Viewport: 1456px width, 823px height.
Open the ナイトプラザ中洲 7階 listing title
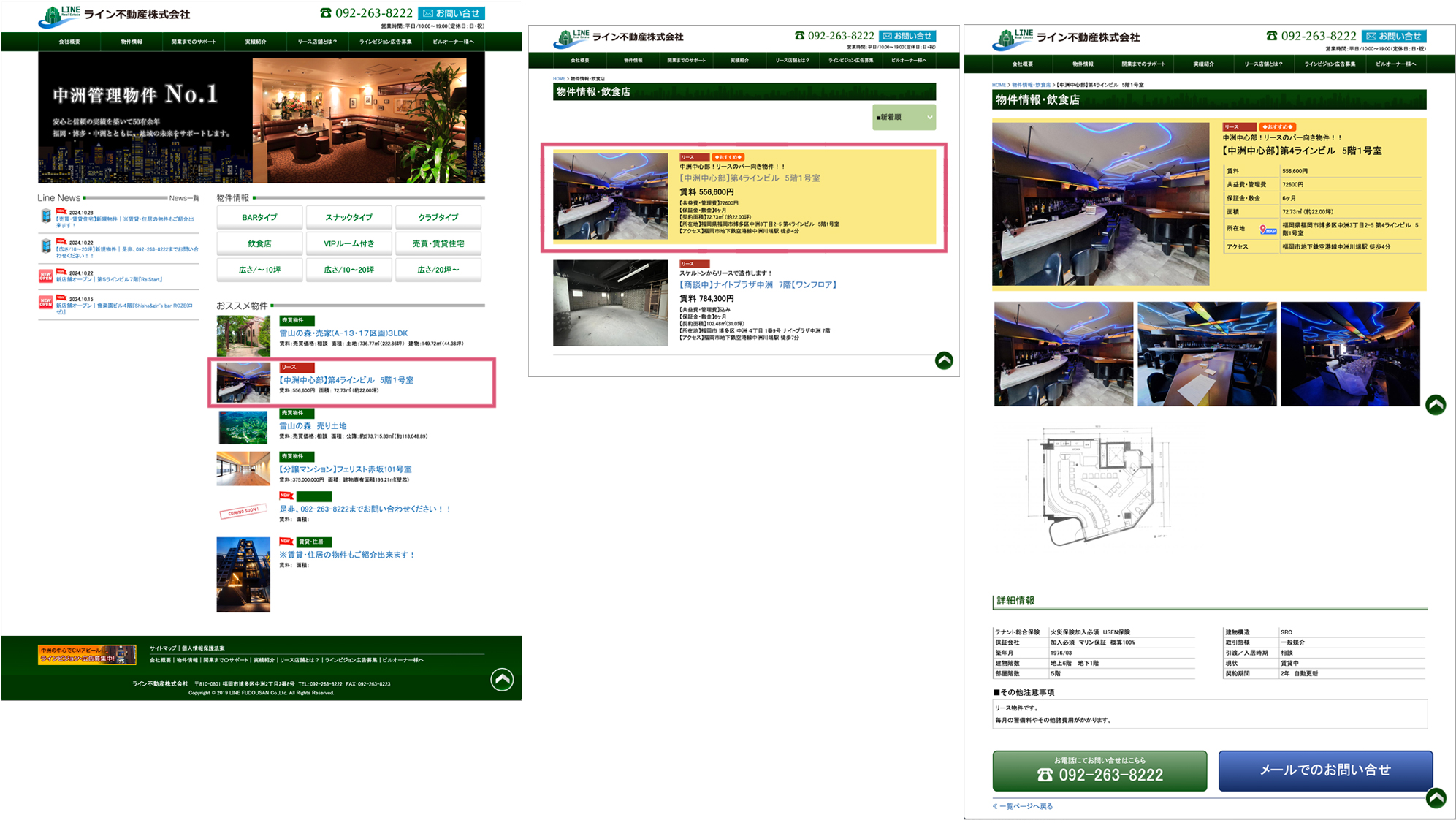758,284
